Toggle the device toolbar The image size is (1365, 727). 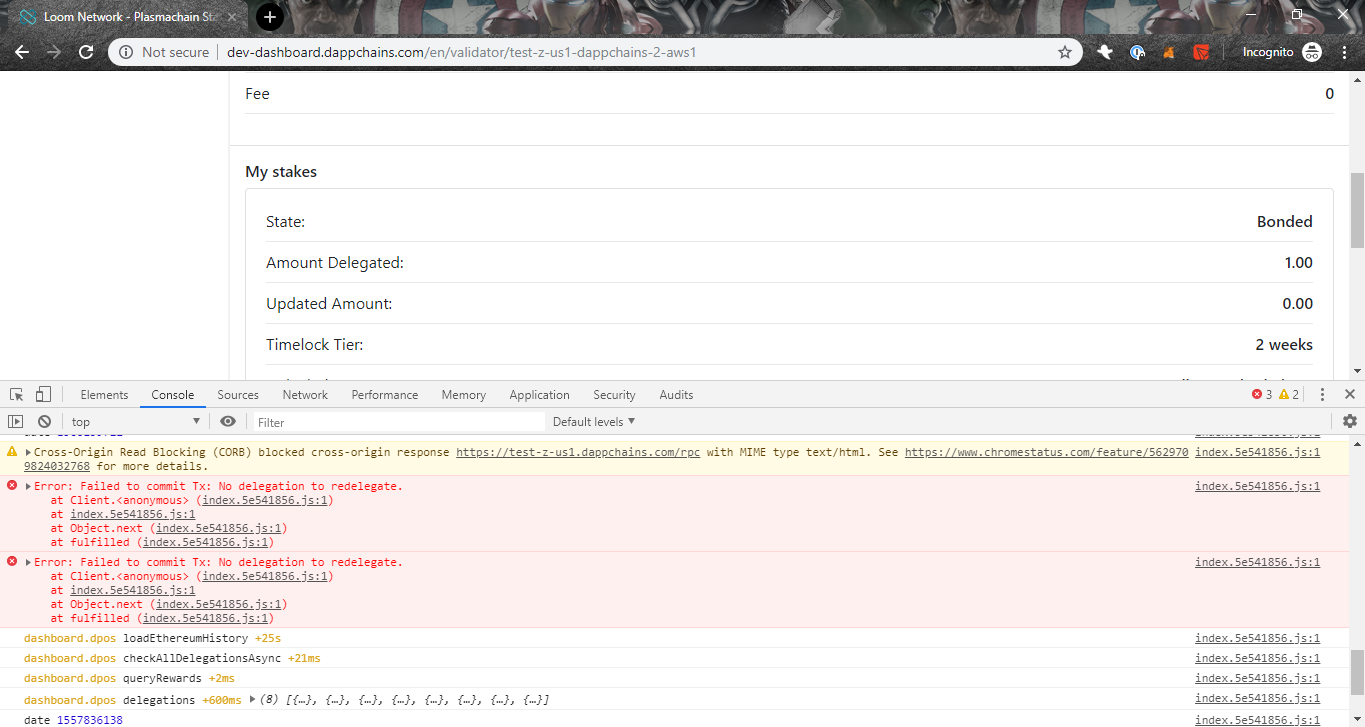(41, 394)
